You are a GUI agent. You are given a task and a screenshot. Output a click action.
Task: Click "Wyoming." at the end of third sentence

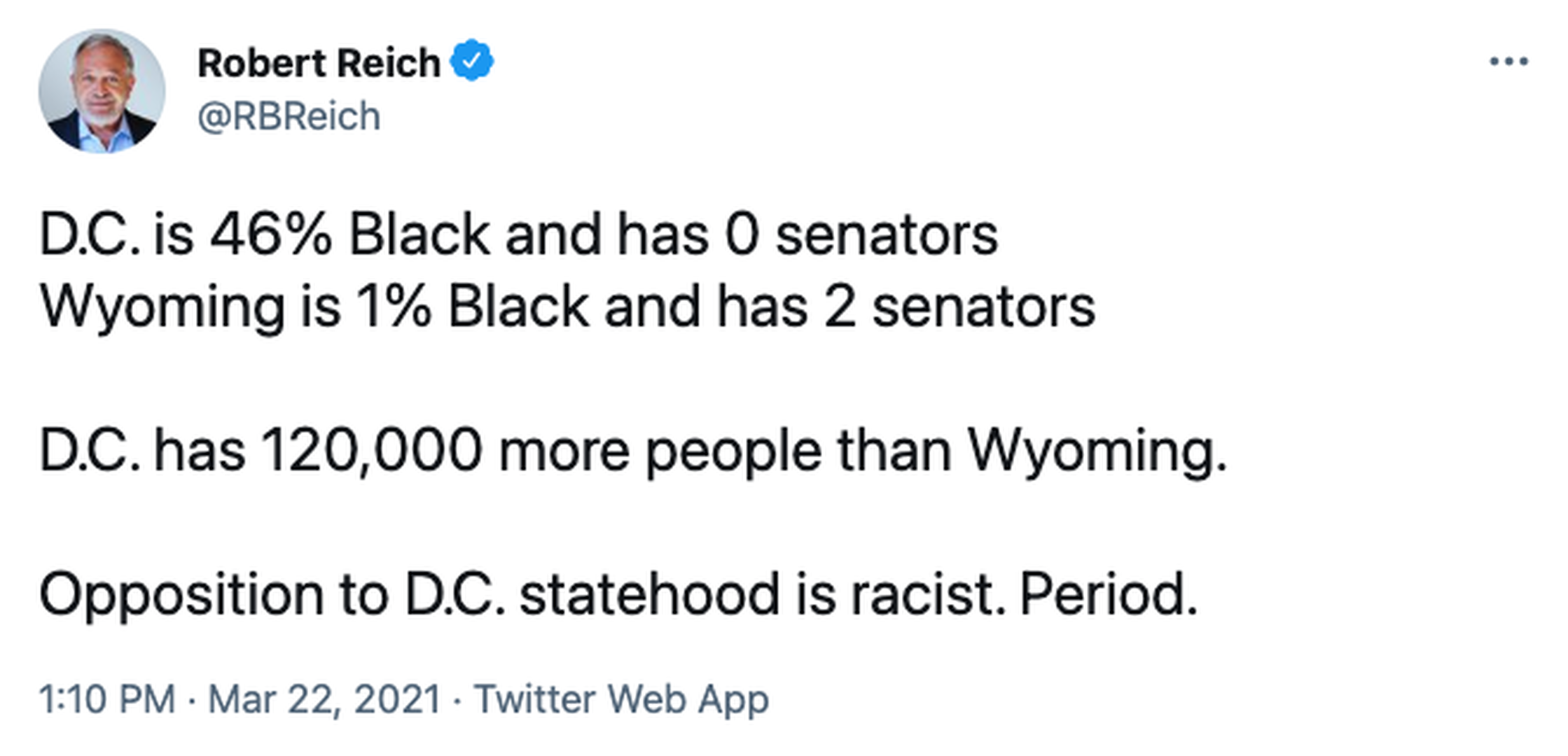1097,450
